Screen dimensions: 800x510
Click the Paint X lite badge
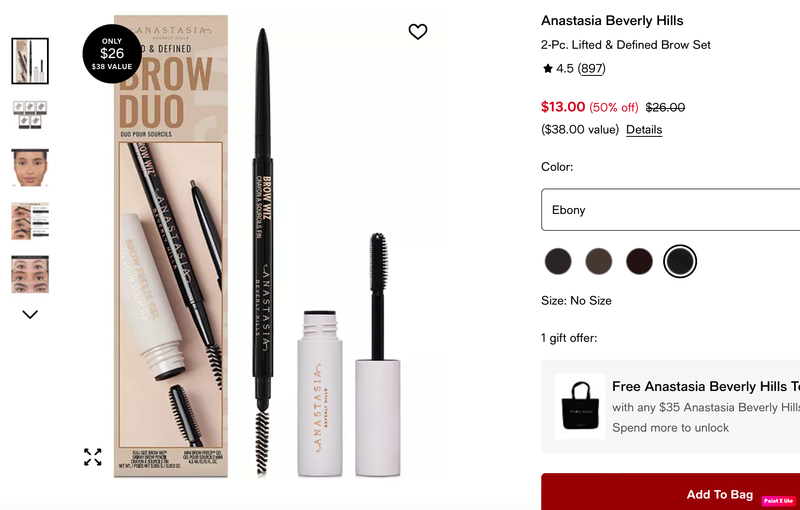779,501
